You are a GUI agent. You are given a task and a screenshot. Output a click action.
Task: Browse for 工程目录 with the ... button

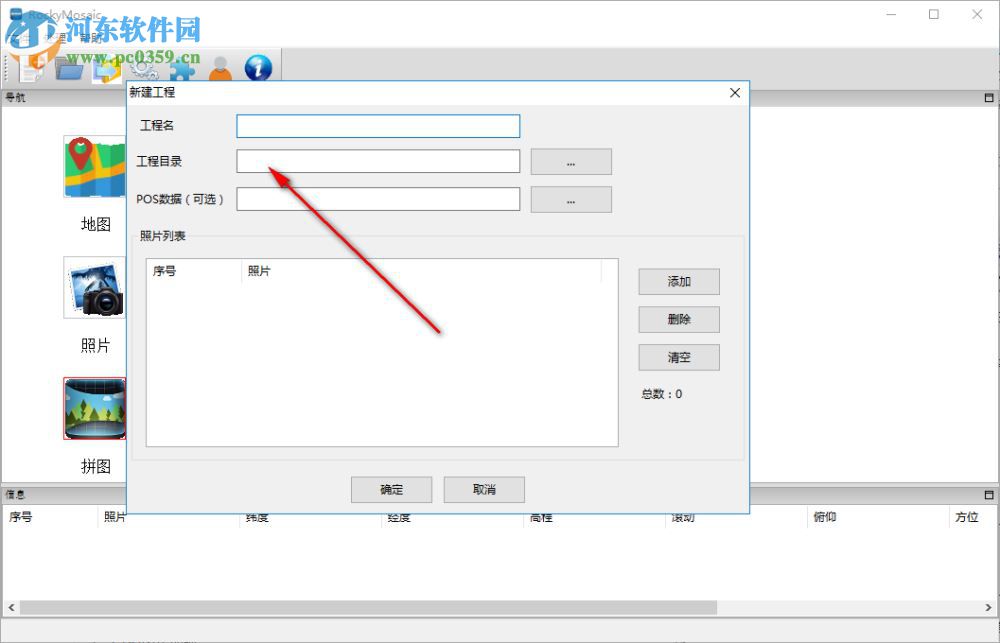(570, 161)
